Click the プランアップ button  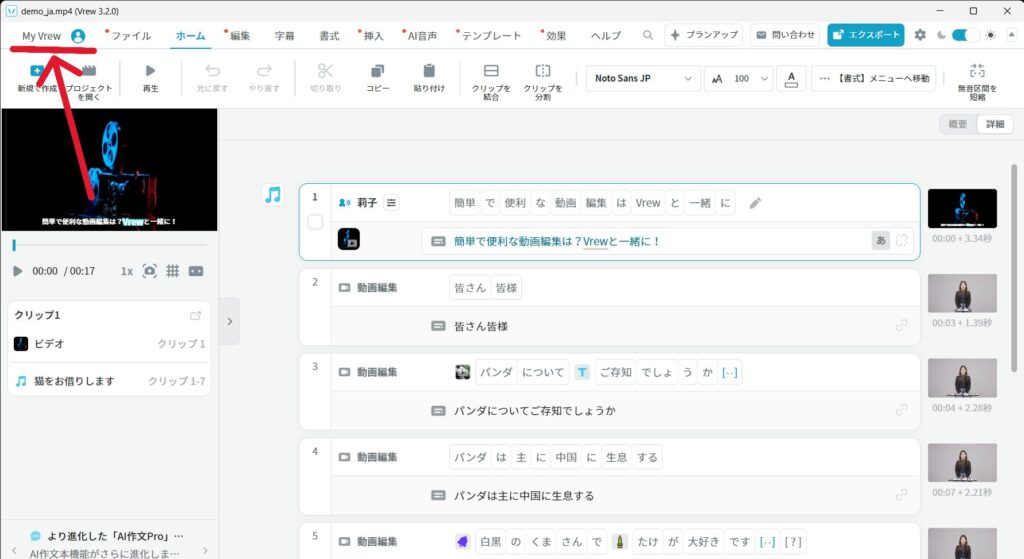pyautogui.click(x=704, y=35)
